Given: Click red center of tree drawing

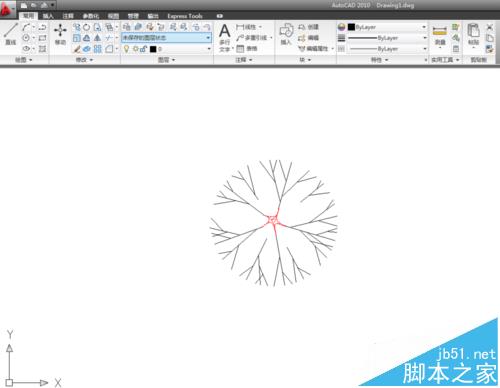Looking at the screenshot, I should [273, 220].
